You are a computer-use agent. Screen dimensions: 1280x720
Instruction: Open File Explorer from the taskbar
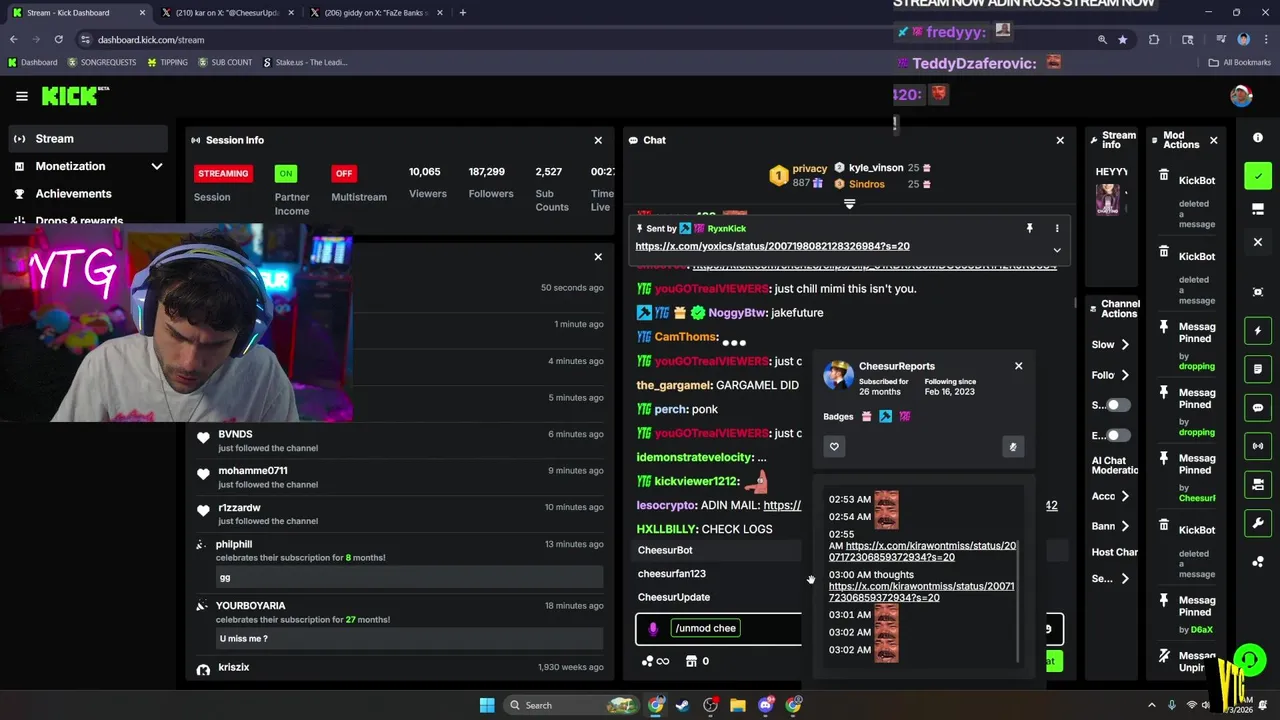[x=737, y=705]
